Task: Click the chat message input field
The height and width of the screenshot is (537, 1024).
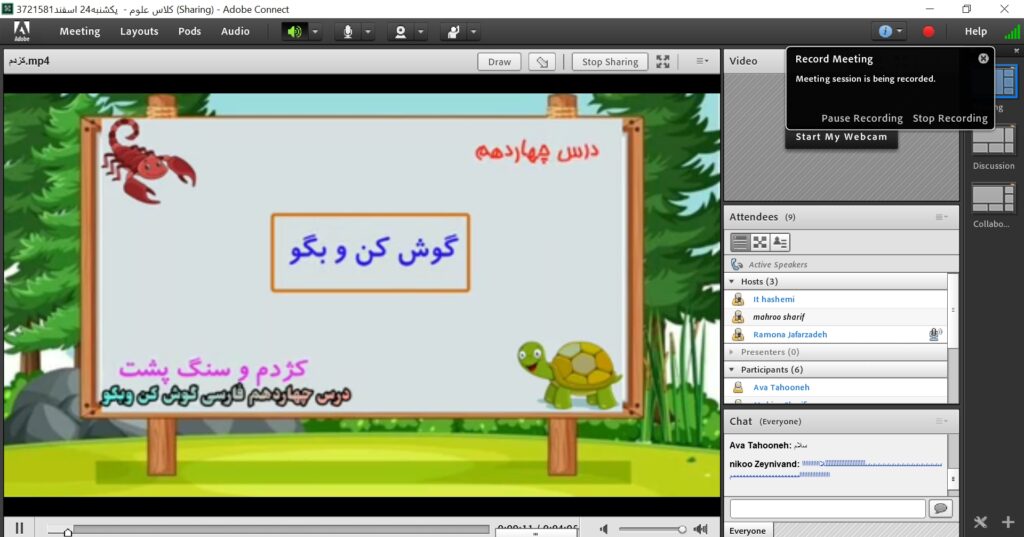Action: (827, 508)
